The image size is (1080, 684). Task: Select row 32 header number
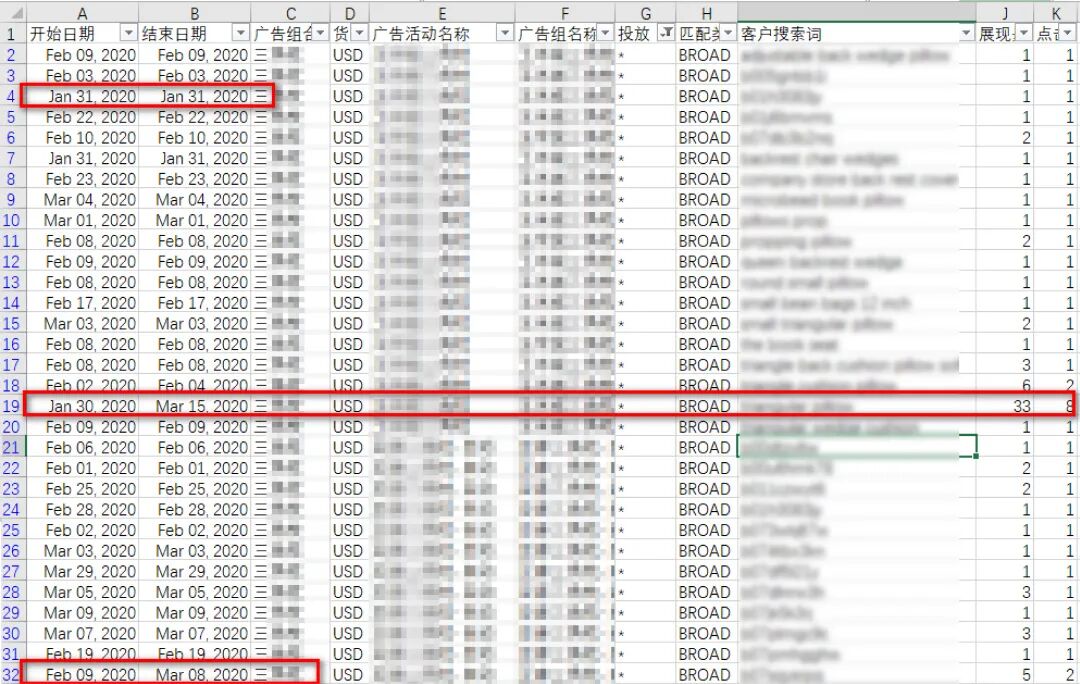[x=11, y=674]
